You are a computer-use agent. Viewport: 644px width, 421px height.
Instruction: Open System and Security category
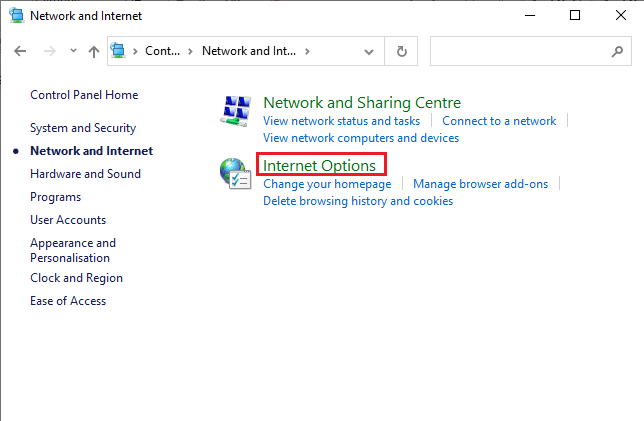click(x=83, y=128)
